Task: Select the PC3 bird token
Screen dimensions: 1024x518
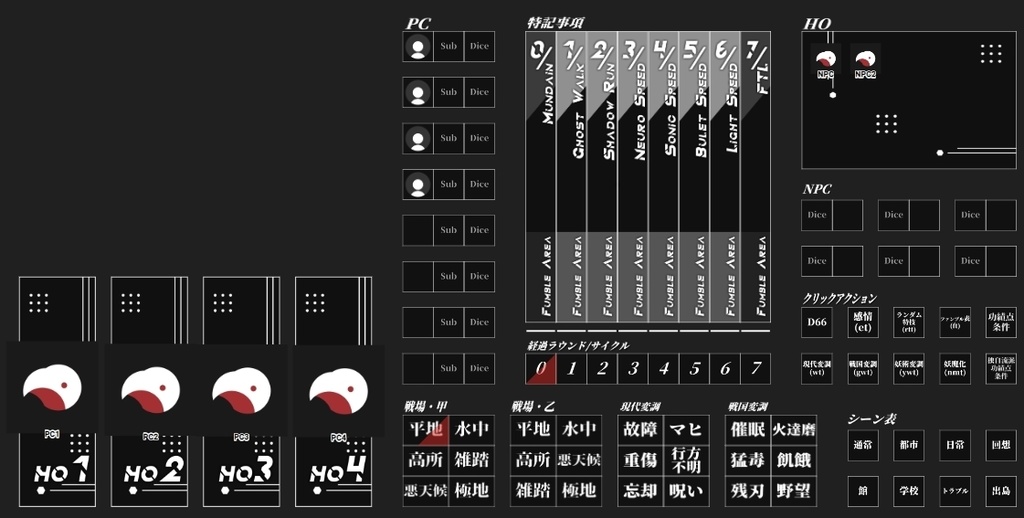Action: (242, 390)
